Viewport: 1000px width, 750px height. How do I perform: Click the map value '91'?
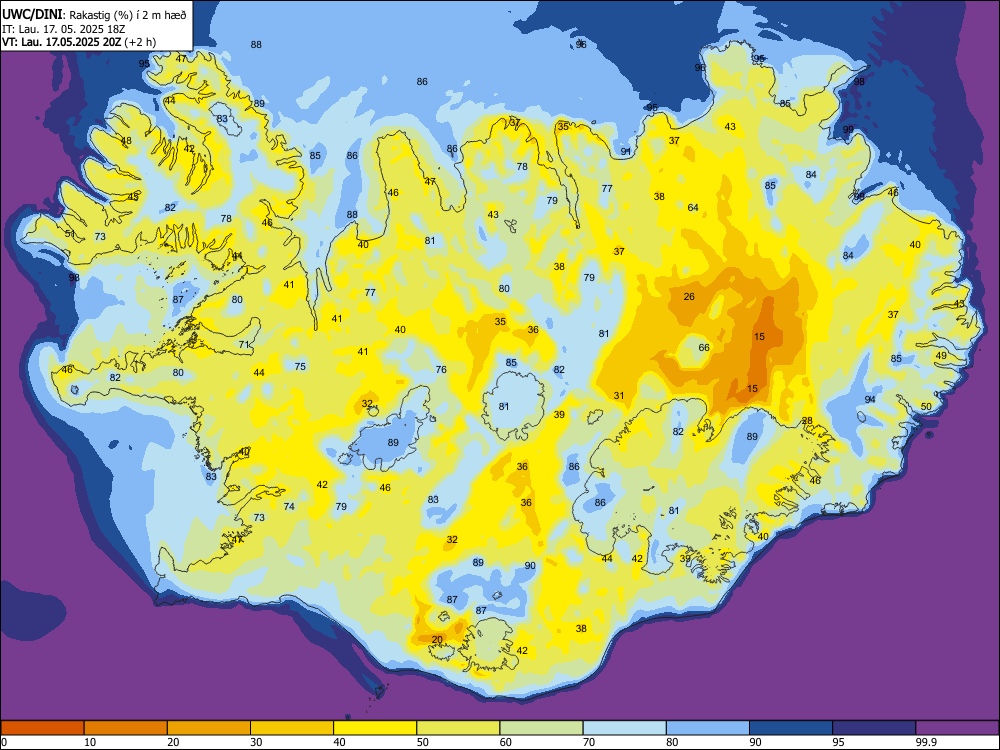626,151
